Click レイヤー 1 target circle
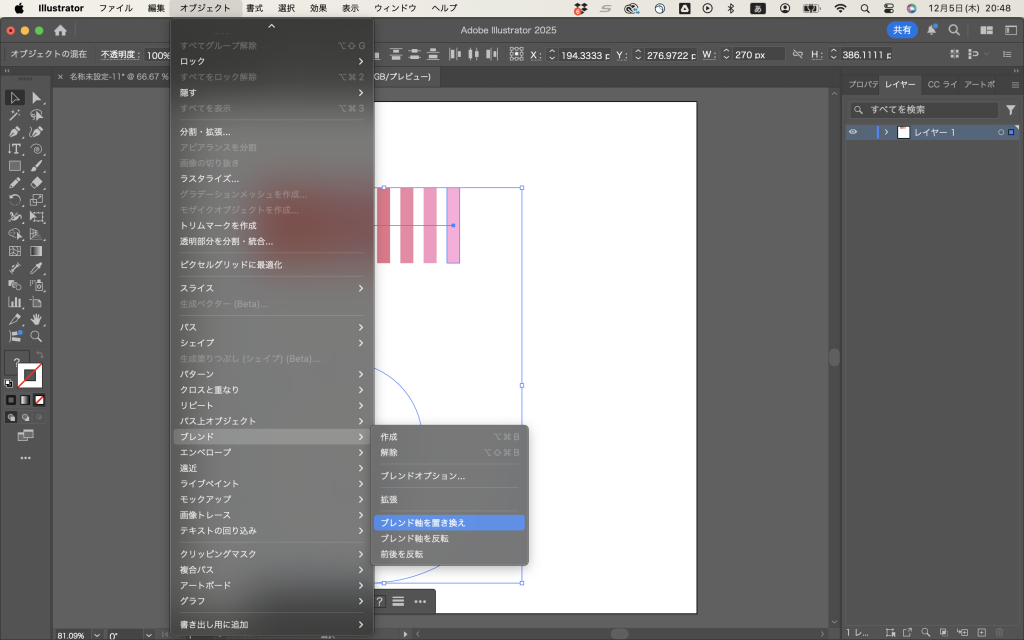 coord(999,132)
